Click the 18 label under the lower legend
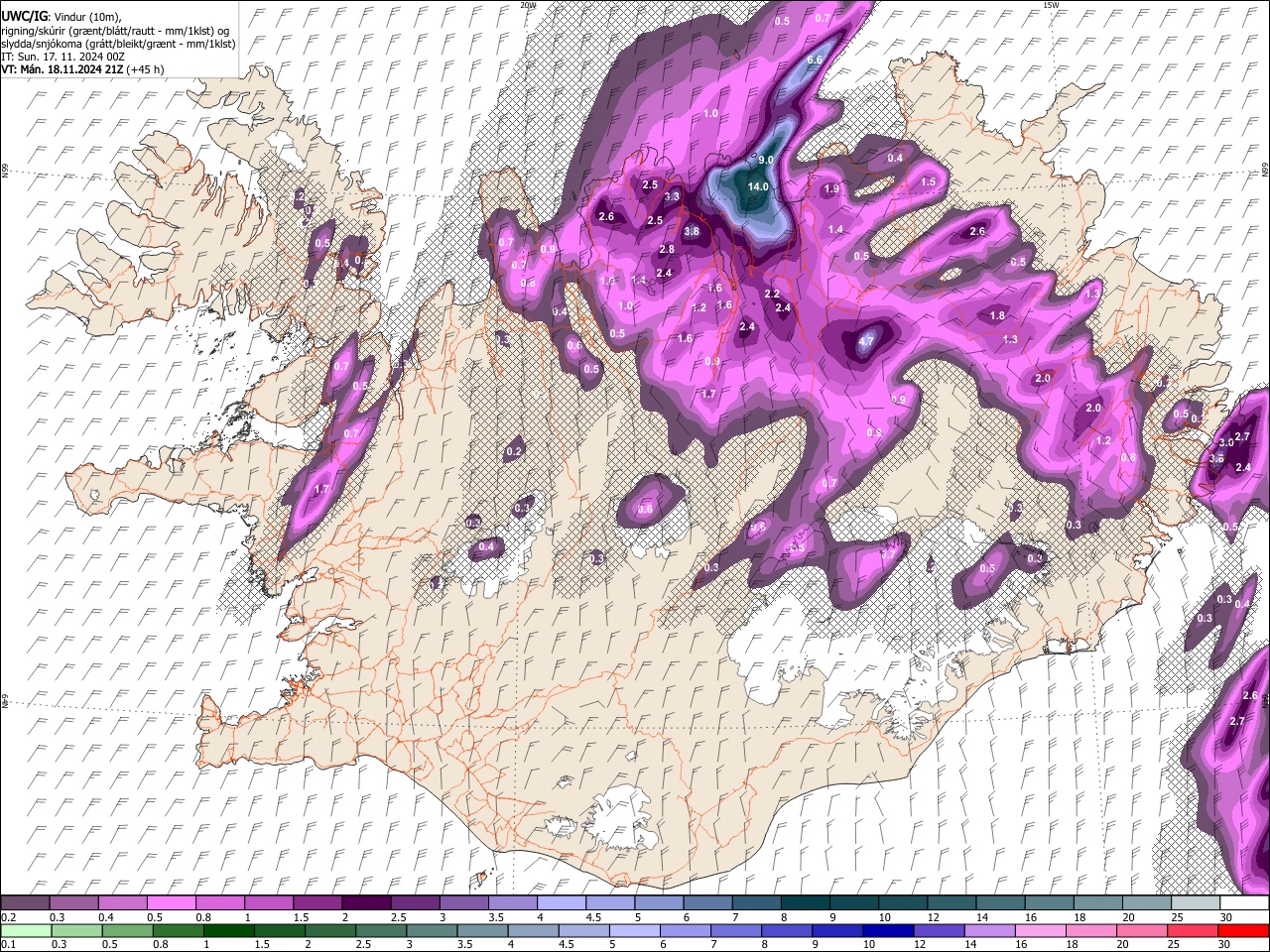1270x952 pixels. click(x=1073, y=945)
